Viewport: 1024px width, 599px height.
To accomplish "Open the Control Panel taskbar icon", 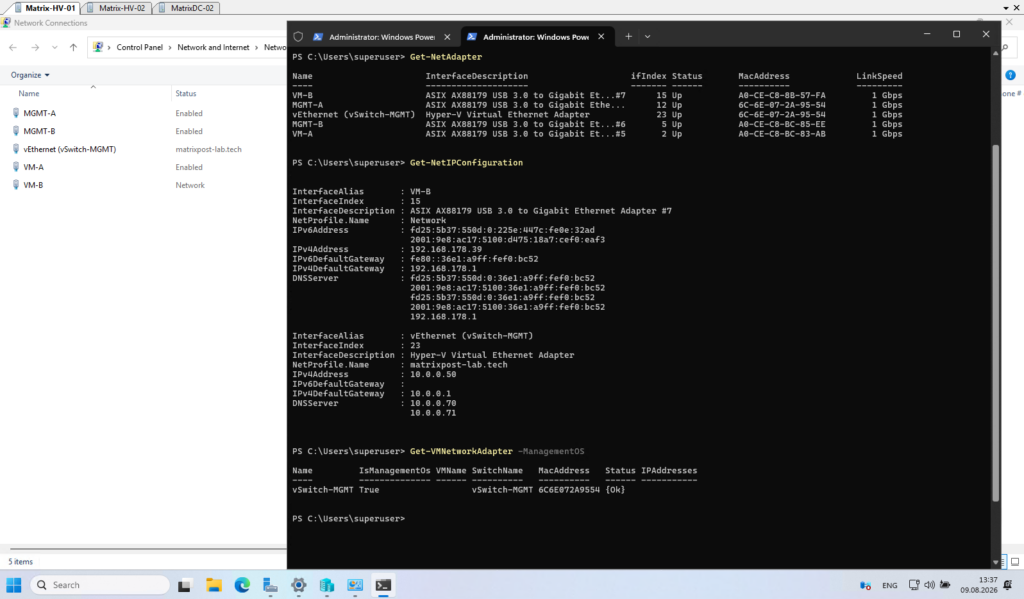I will [355, 585].
